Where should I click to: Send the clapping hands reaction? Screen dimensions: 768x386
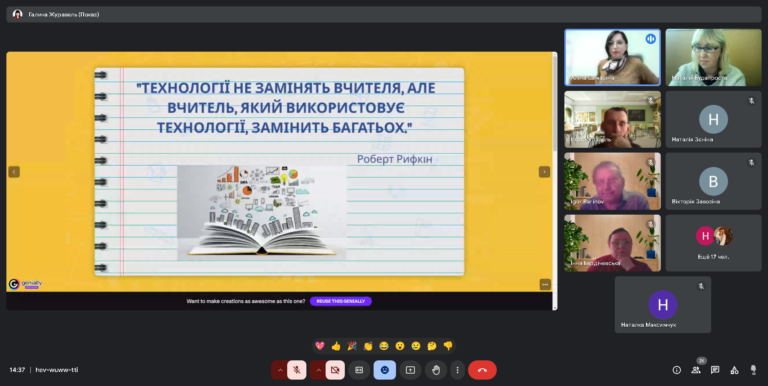(368, 346)
